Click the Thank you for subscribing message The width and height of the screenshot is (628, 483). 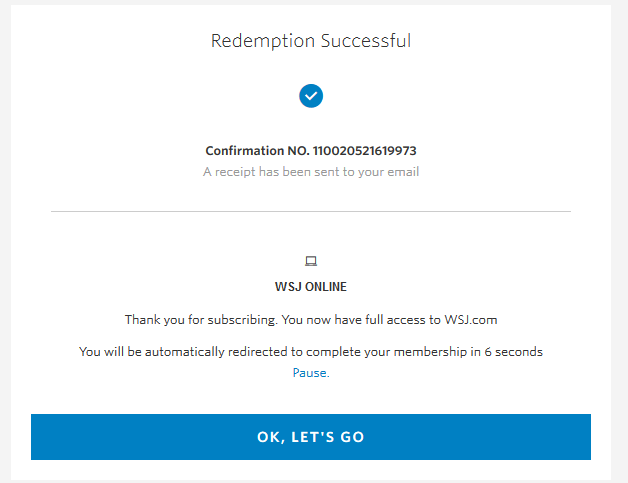pos(311,320)
